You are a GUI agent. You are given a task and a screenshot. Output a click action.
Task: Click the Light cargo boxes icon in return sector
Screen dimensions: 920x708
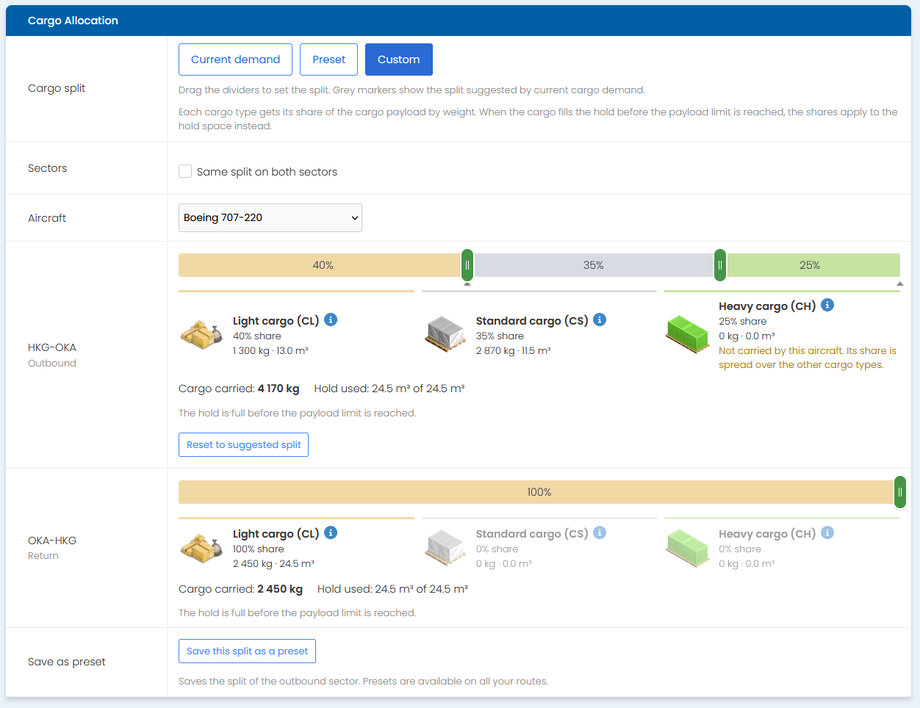coord(201,548)
